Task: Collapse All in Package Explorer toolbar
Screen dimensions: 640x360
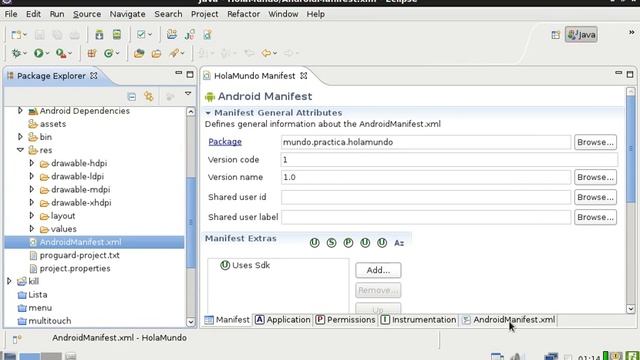Action: pyautogui.click(x=131, y=97)
